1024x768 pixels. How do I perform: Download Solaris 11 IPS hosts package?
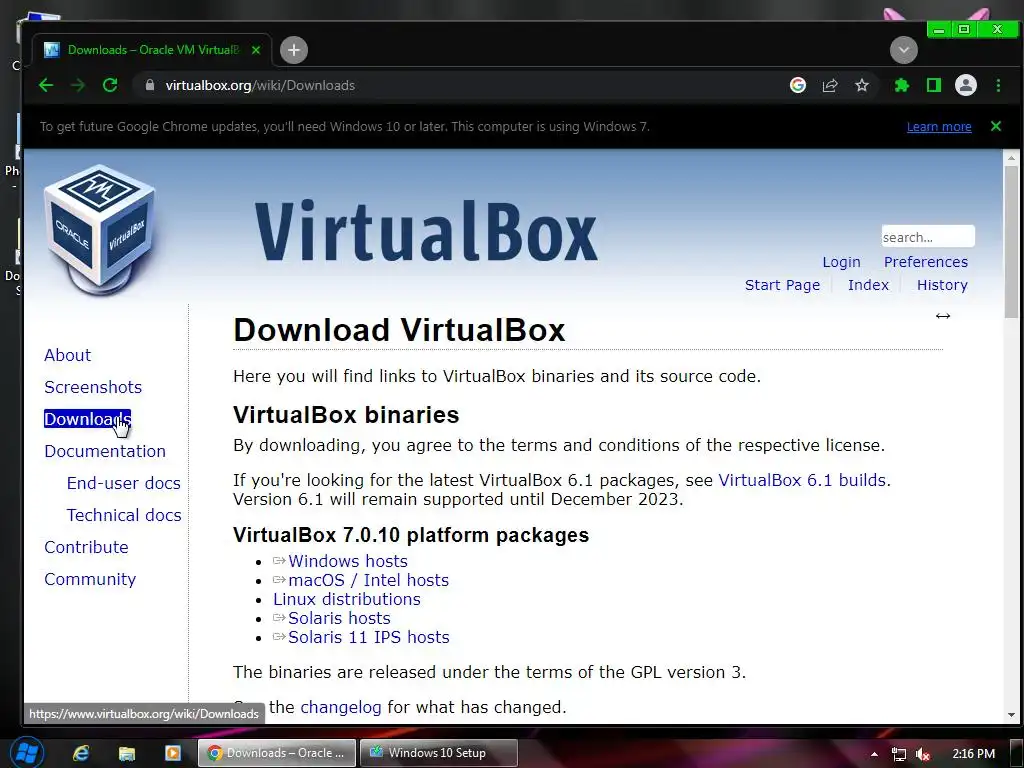tap(368, 637)
